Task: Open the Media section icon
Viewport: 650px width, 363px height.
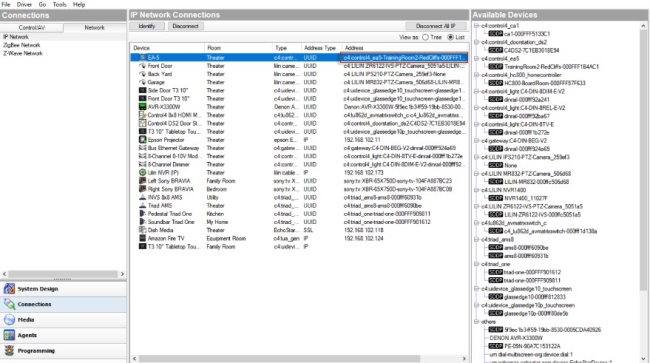Action: (x=9, y=319)
